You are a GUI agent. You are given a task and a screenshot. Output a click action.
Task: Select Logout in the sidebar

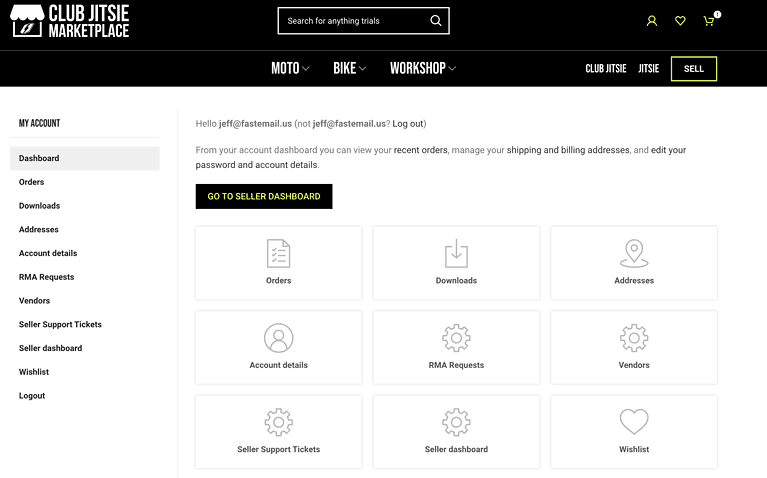pyautogui.click(x=32, y=396)
